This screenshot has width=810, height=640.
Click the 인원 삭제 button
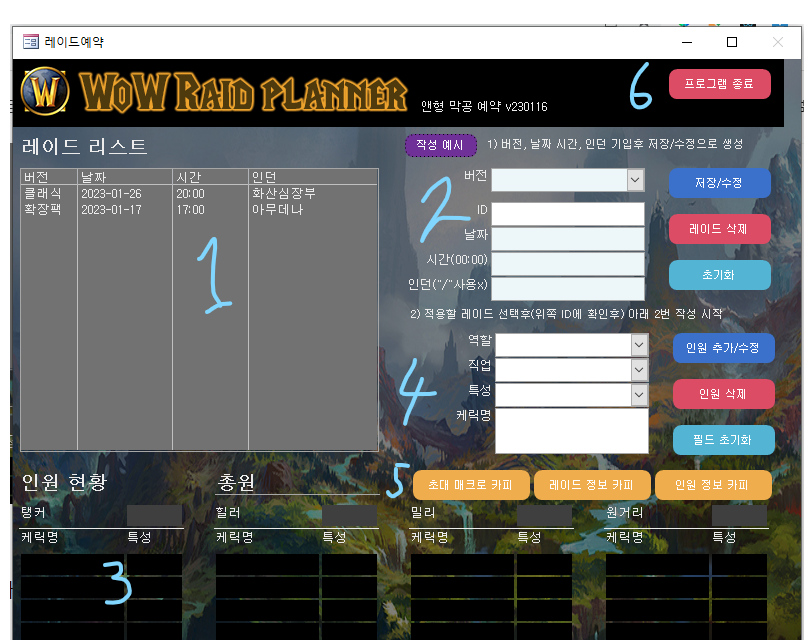tap(723, 394)
